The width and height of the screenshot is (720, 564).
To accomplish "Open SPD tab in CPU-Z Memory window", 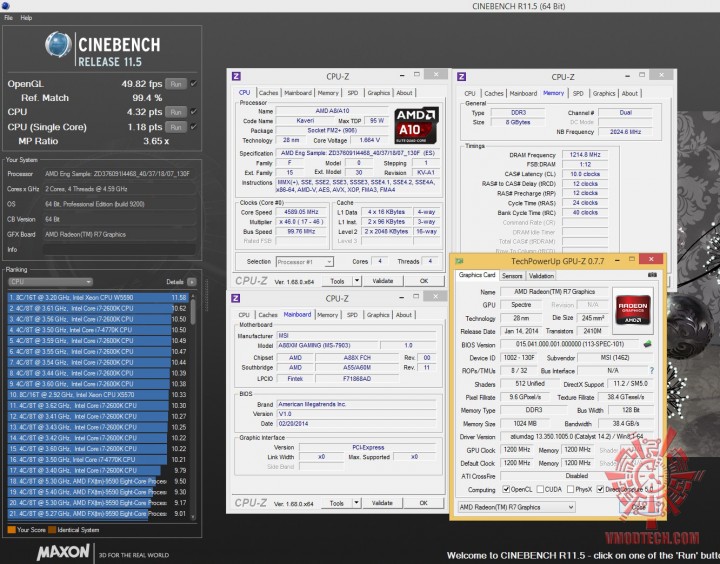I will click(578, 93).
